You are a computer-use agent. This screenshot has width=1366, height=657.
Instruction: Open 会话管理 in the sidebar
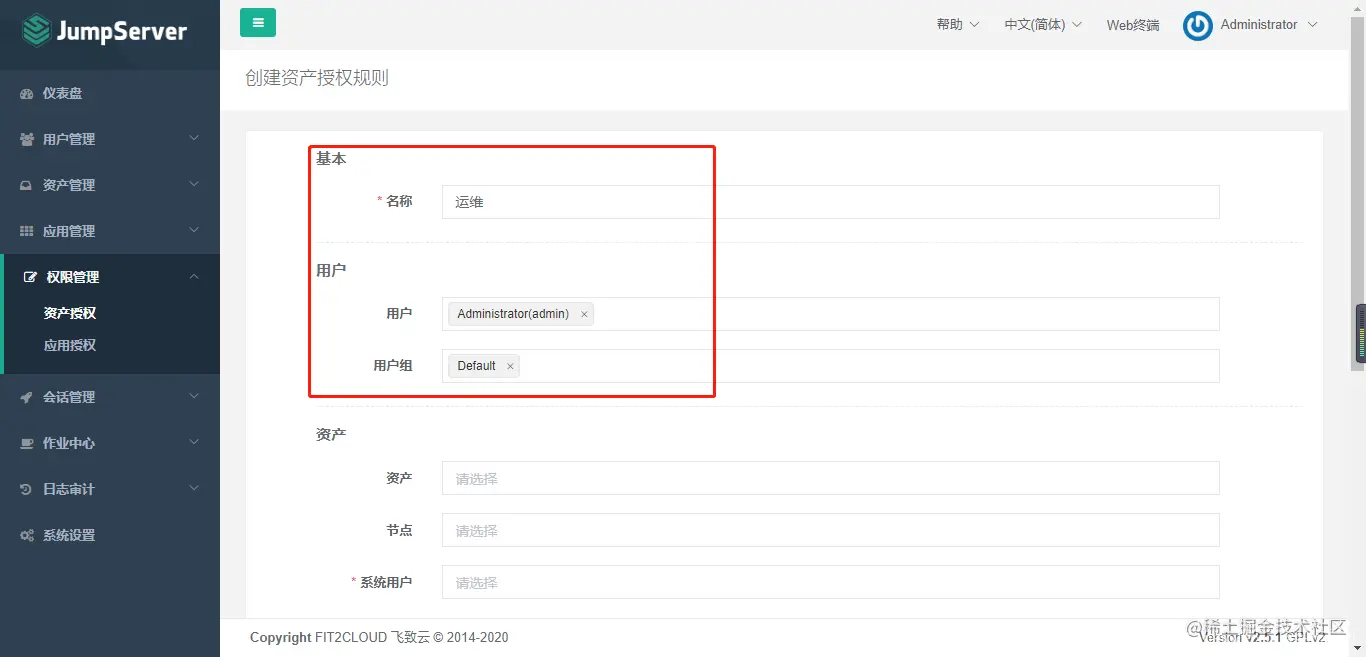[110, 397]
